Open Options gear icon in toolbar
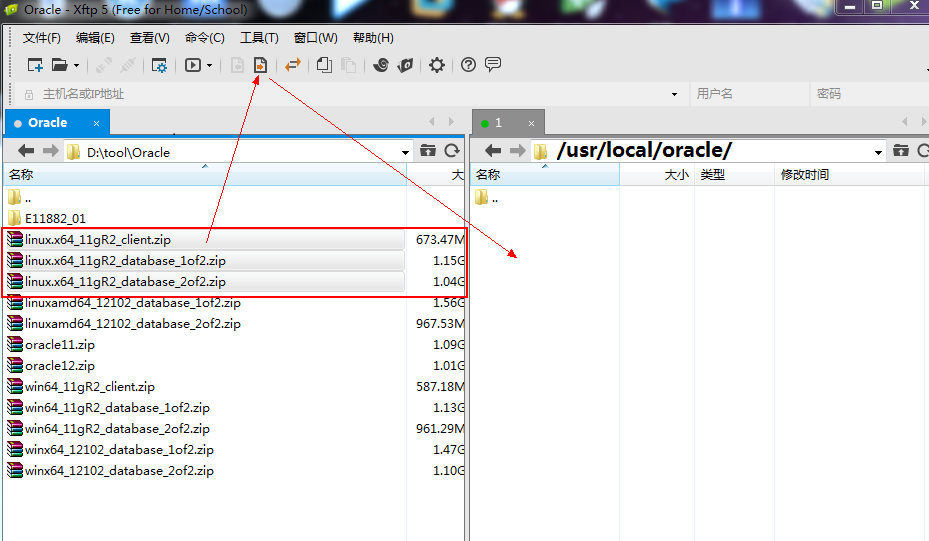This screenshot has height=541, width=929. 437,65
